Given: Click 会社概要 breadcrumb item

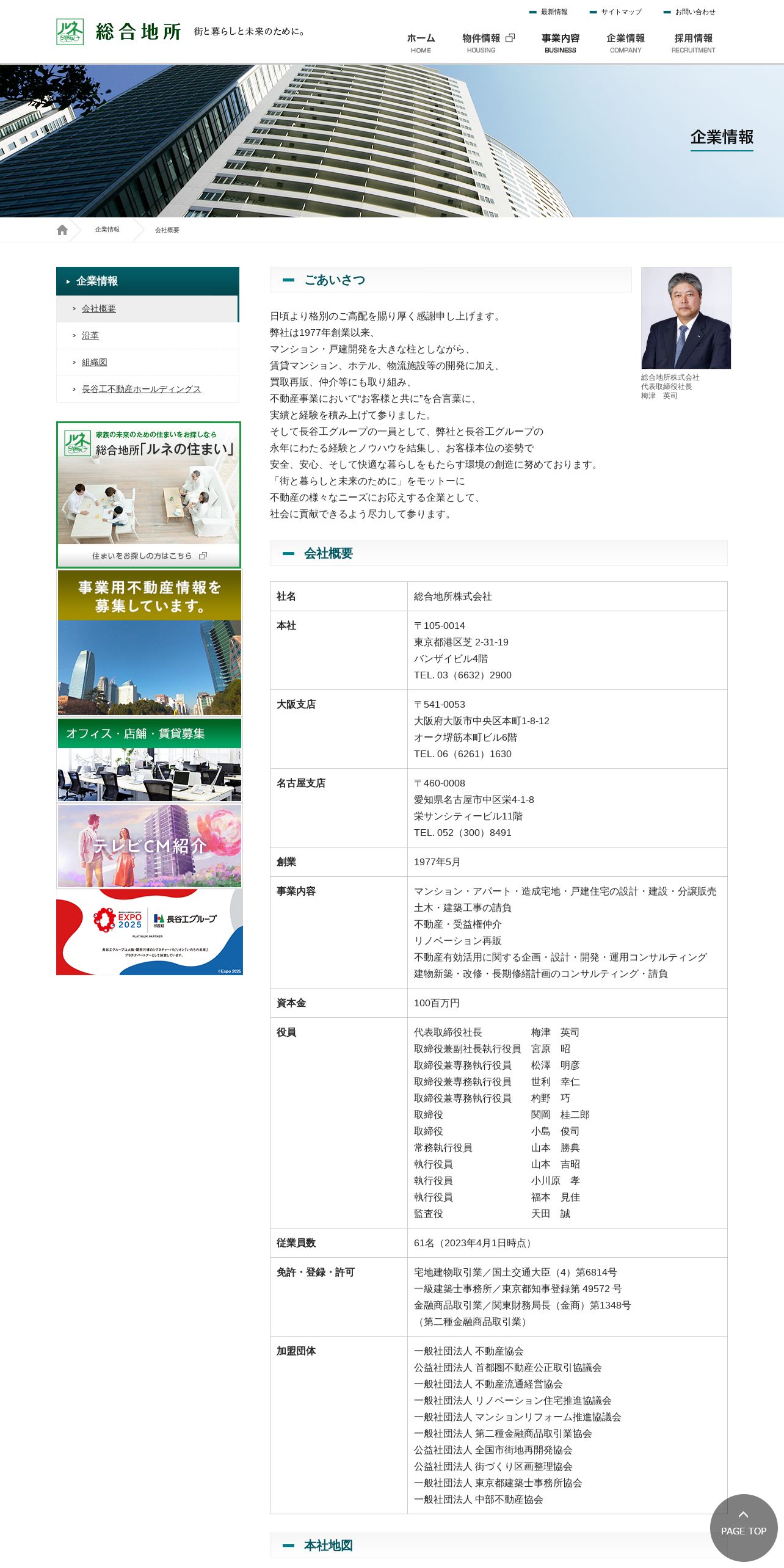Looking at the screenshot, I should click(x=167, y=230).
